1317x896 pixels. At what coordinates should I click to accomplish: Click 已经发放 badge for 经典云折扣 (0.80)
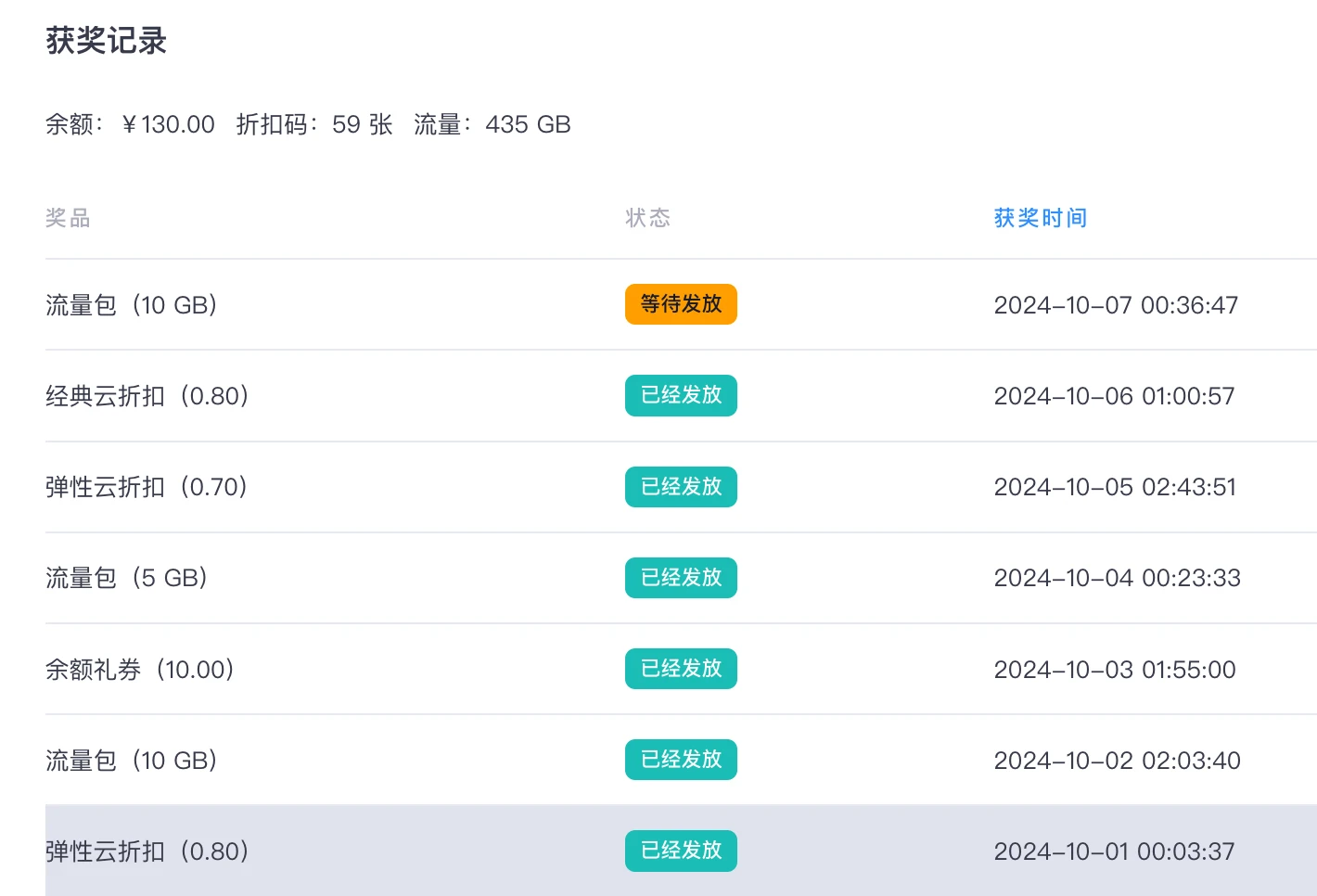coord(681,395)
